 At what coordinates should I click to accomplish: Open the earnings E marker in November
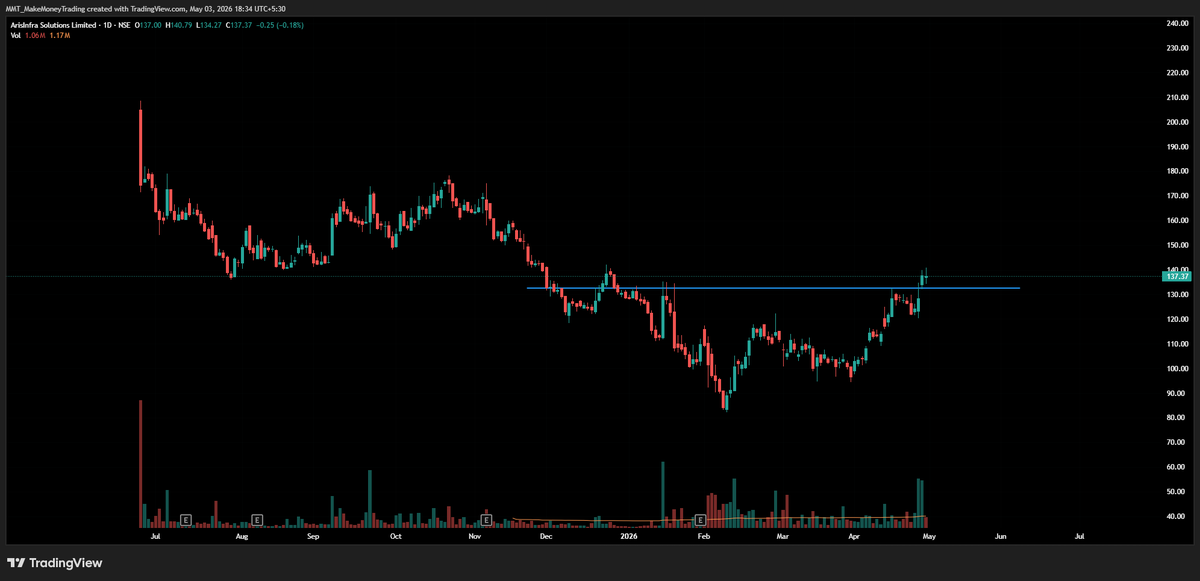[487, 520]
